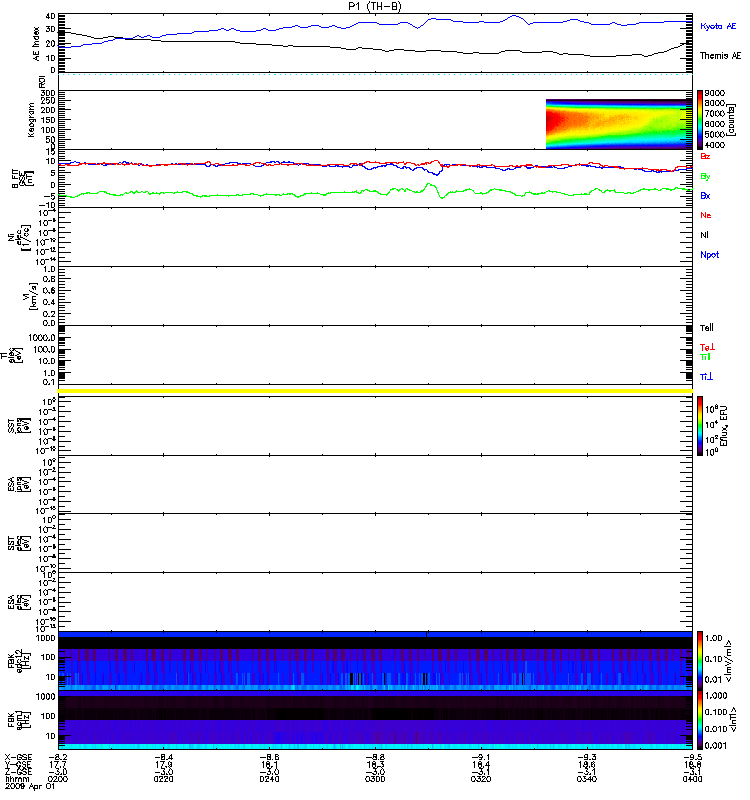Image resolution: width=750 pixels, height=800 pixels.
Task: Click the keogram counts color bar
Action: (x=700, y=120)
